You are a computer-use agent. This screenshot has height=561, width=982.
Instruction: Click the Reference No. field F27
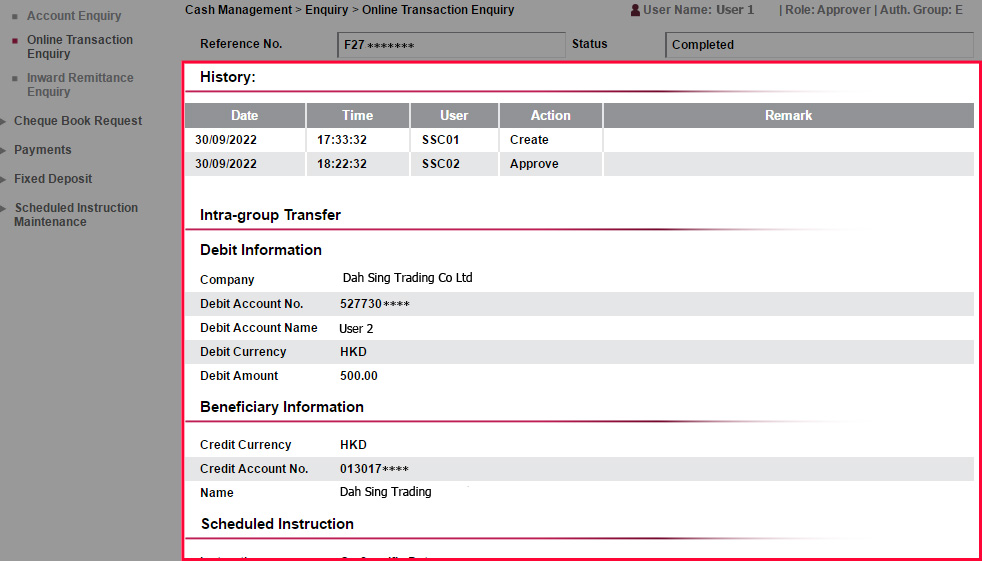(x=451, y=45)
